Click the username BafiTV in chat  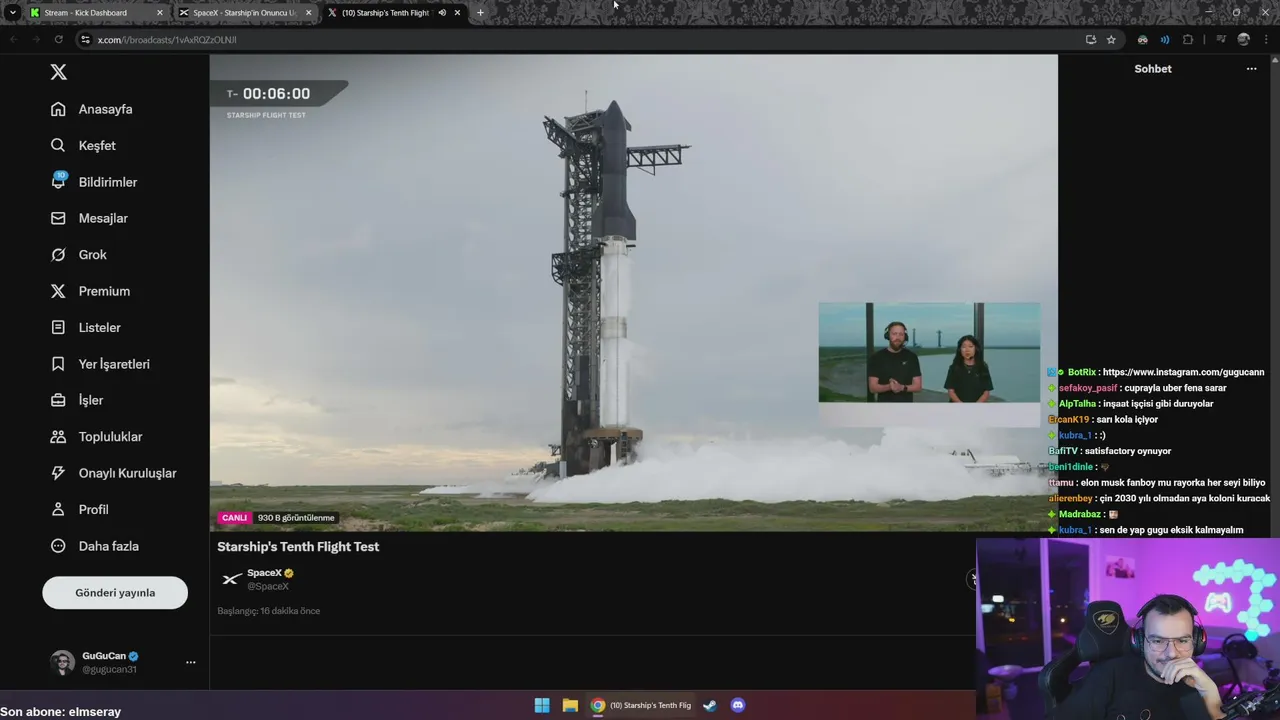(x=1062, y=451)
